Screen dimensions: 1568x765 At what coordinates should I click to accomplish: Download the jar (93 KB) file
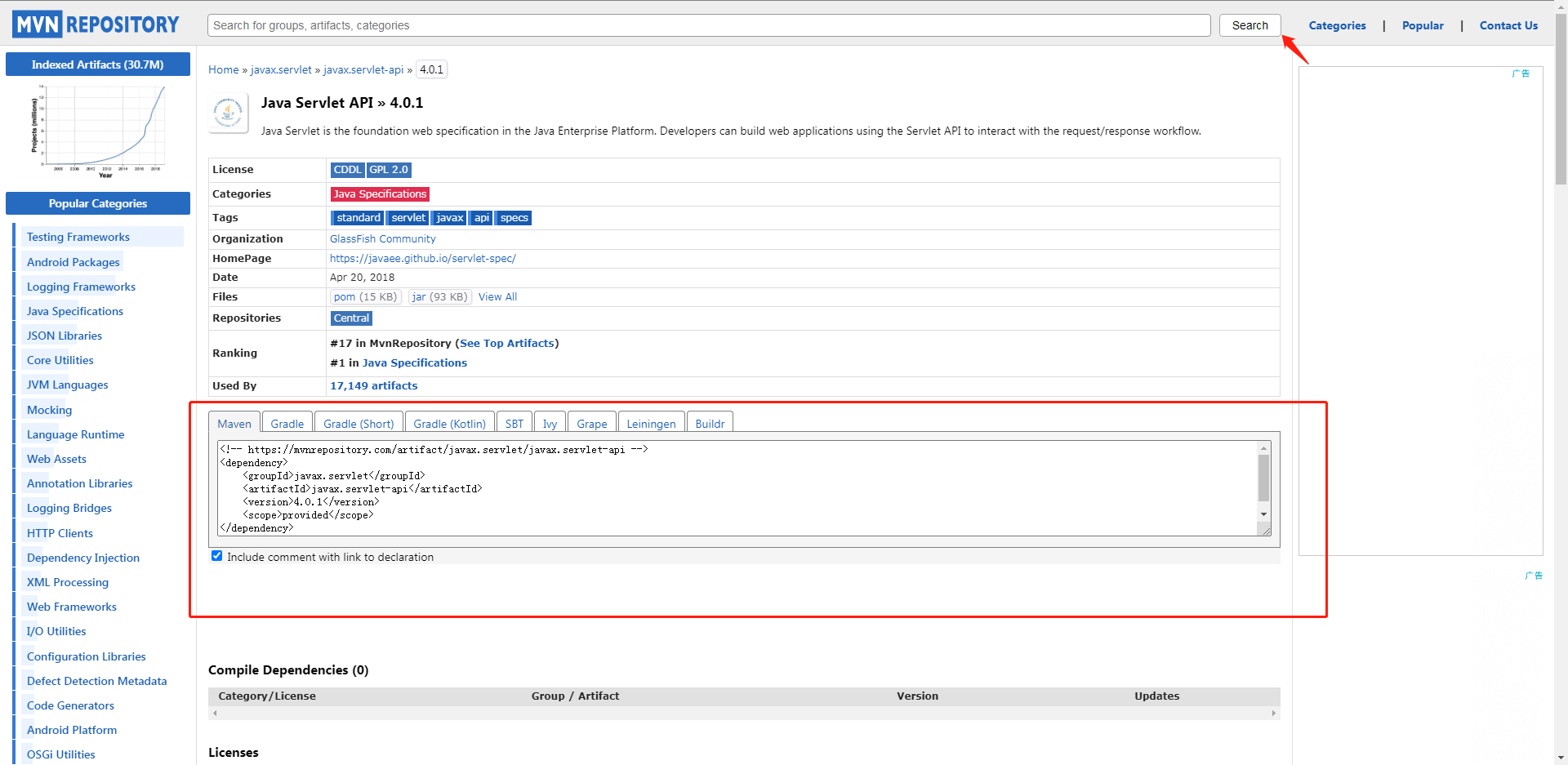(x=439, y=296)
